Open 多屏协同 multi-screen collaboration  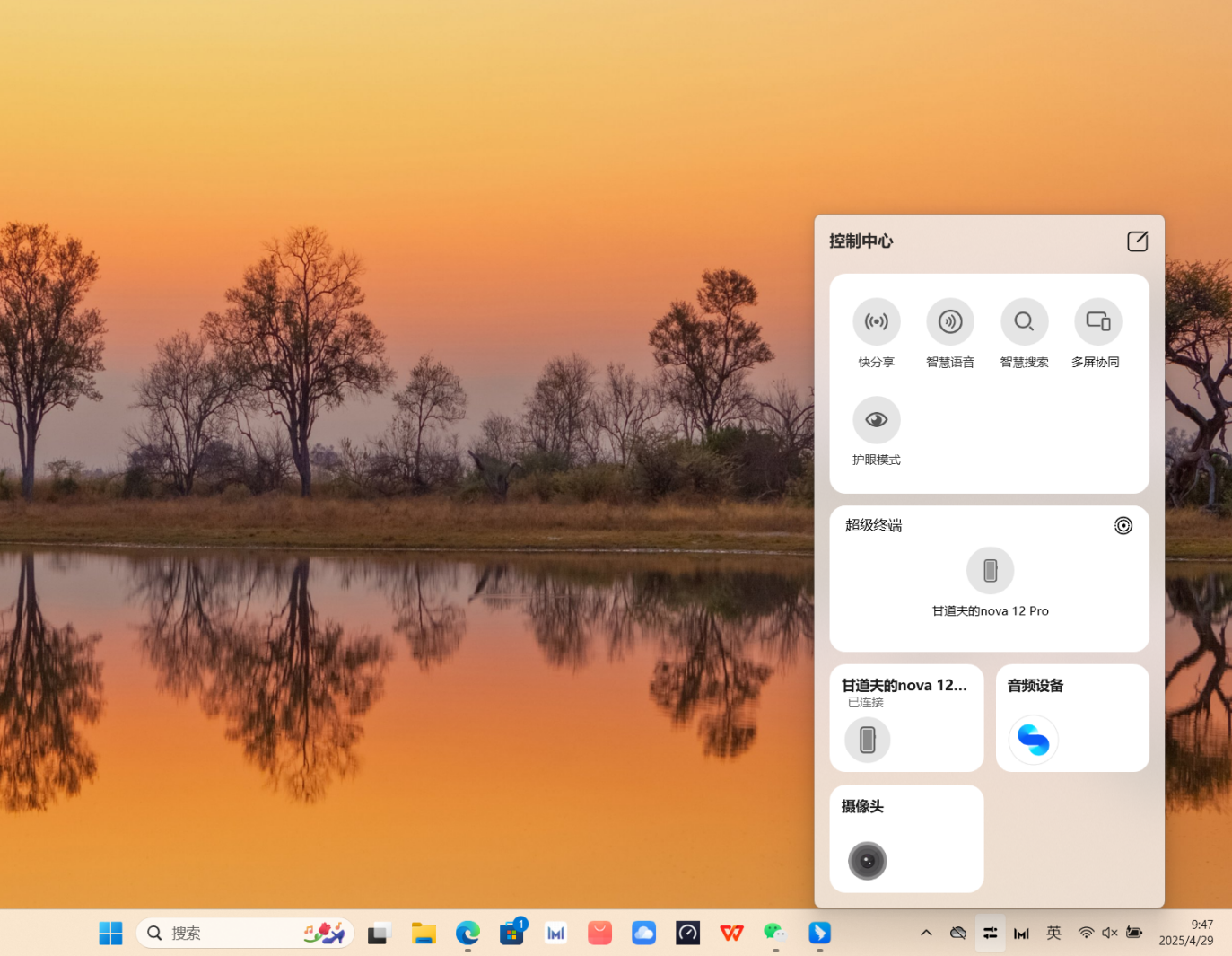coord(1097,321)
